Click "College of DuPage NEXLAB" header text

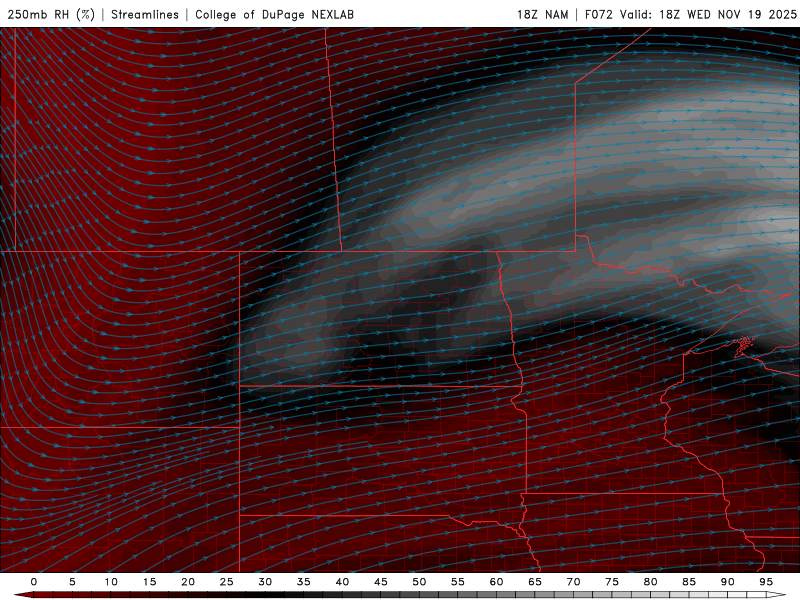click(x=274, y=14)
